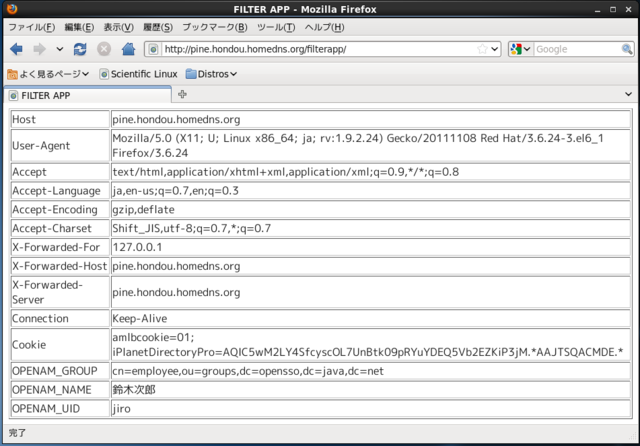Open a new tab with the plus button
This screenshot has width=640, height=446.
tap(182, 95)
